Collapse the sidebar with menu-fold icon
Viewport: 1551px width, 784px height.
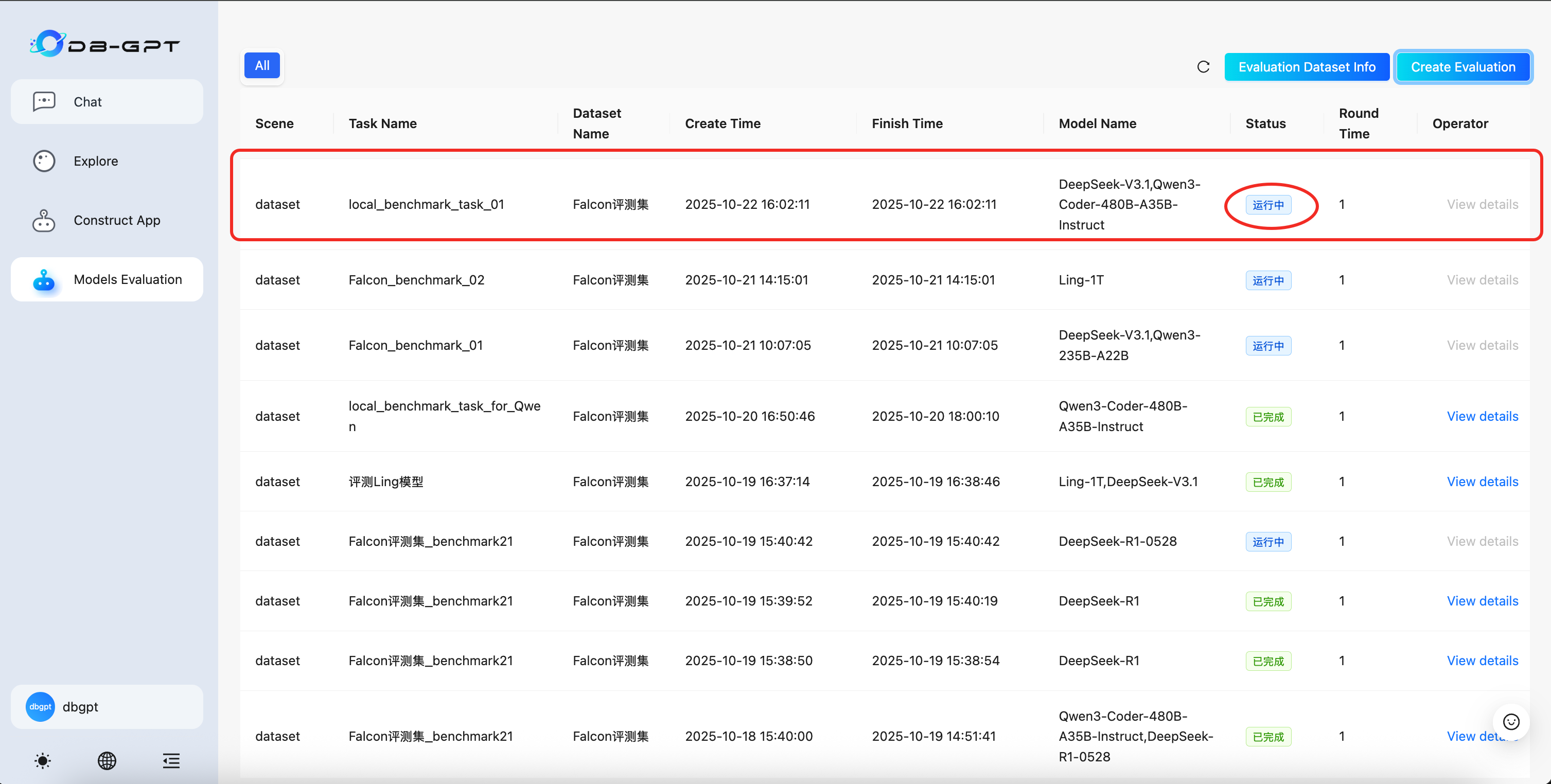tap(171, 760)
